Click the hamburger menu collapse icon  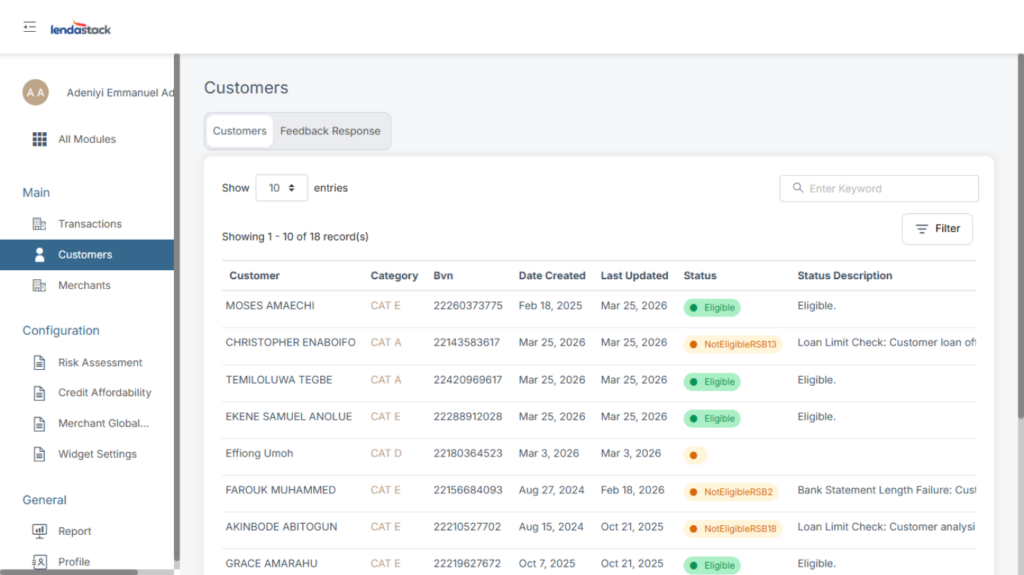pos(30,27)
